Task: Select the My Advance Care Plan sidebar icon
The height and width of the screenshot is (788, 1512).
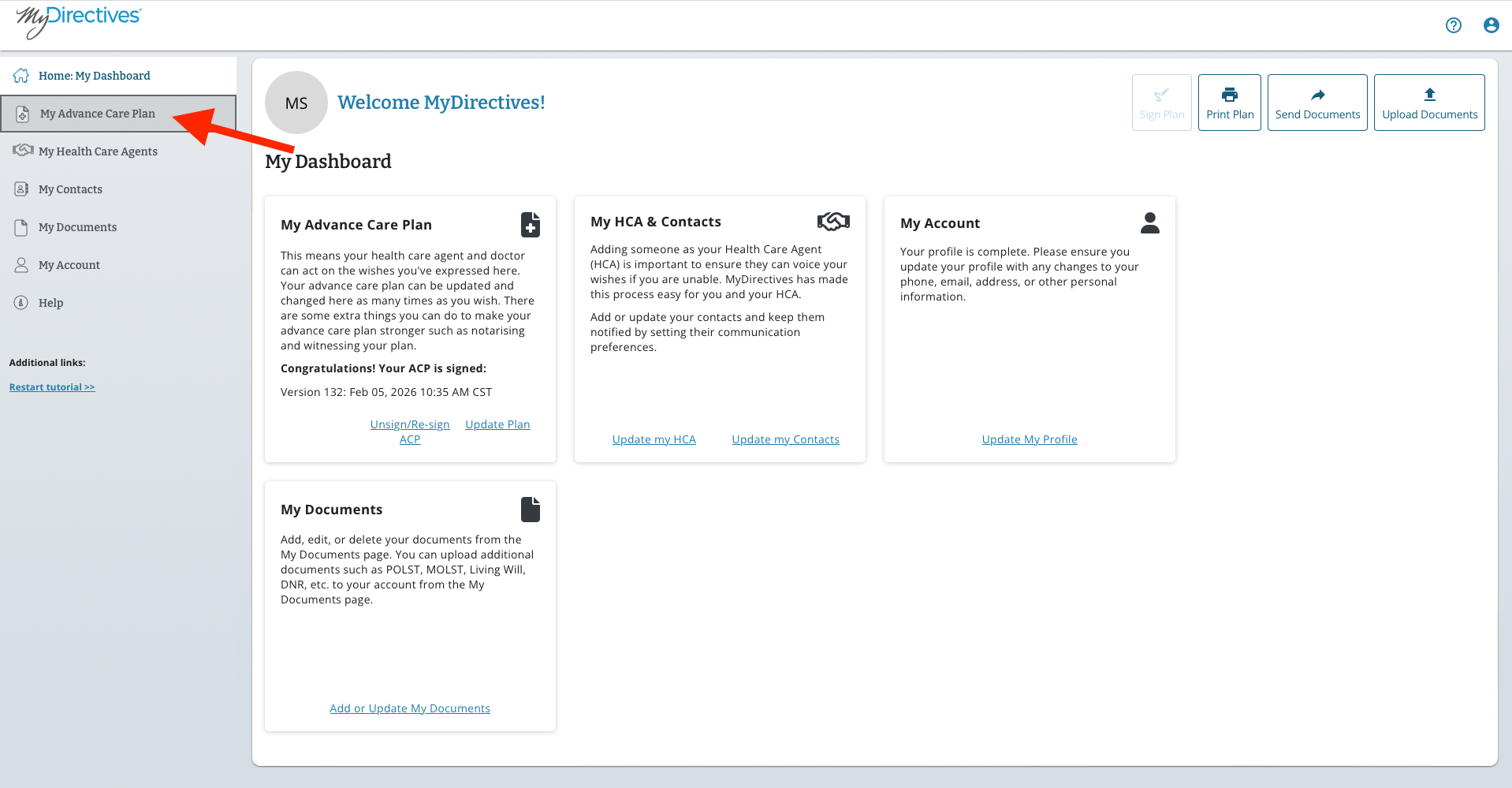Action: (20, 114)
